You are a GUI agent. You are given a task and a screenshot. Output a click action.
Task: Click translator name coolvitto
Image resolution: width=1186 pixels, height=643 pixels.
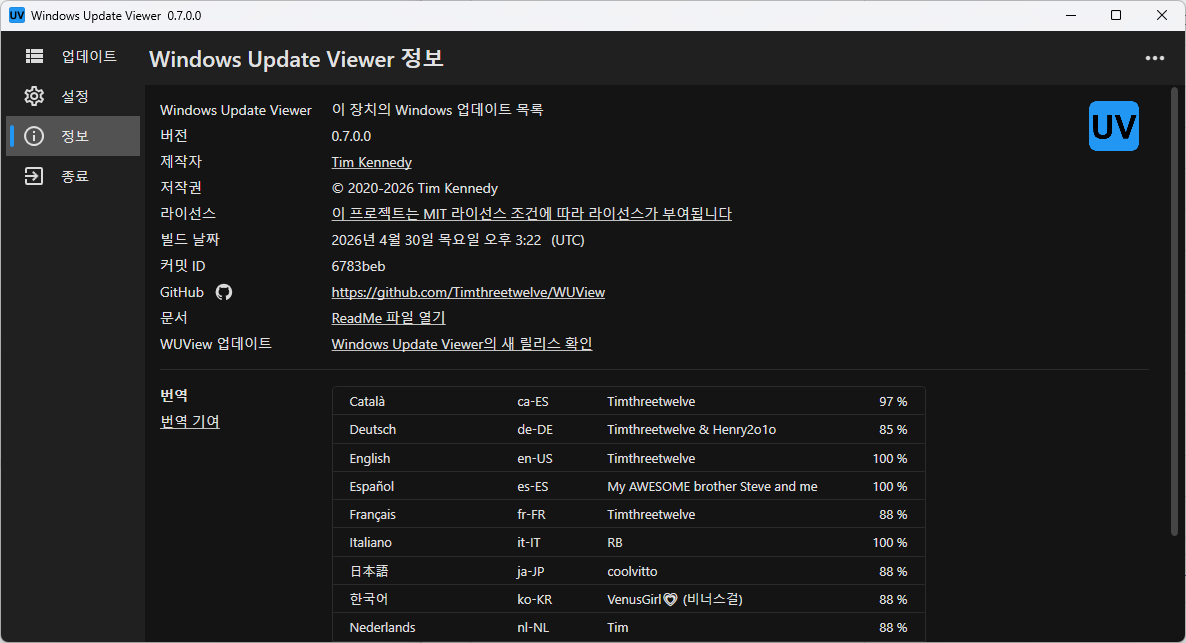coord(632,571)
